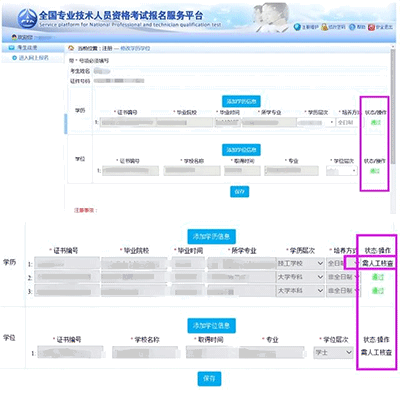Open the 学士 学位层次 dropdown
The width and height of the screenshot is (400, 393).
(333, 352)
